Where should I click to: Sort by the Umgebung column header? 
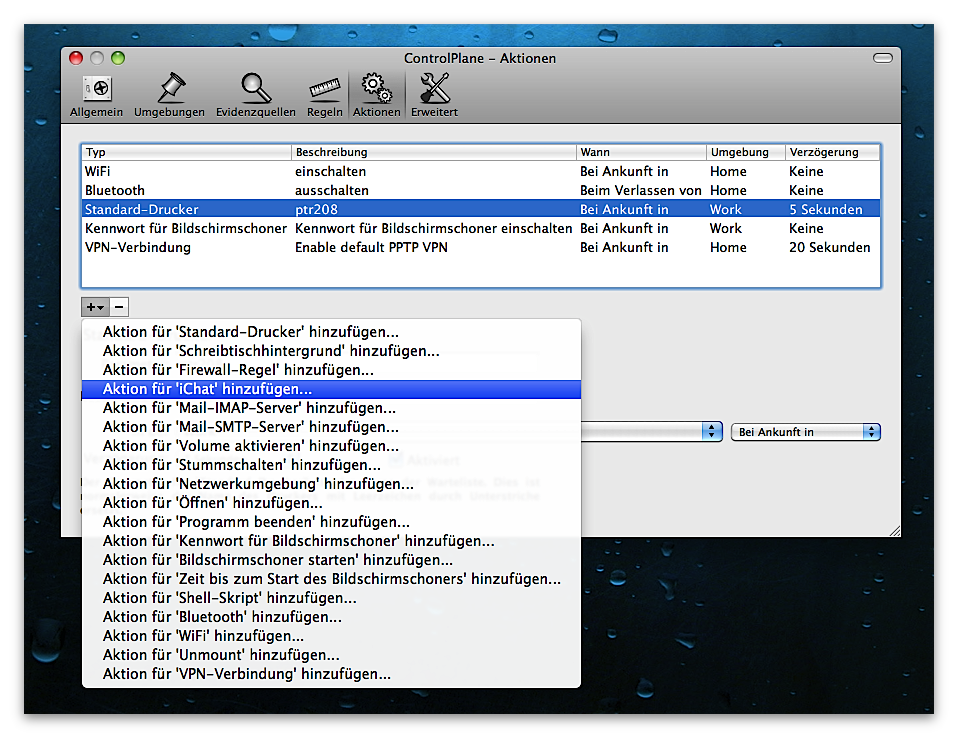point(746,152)
